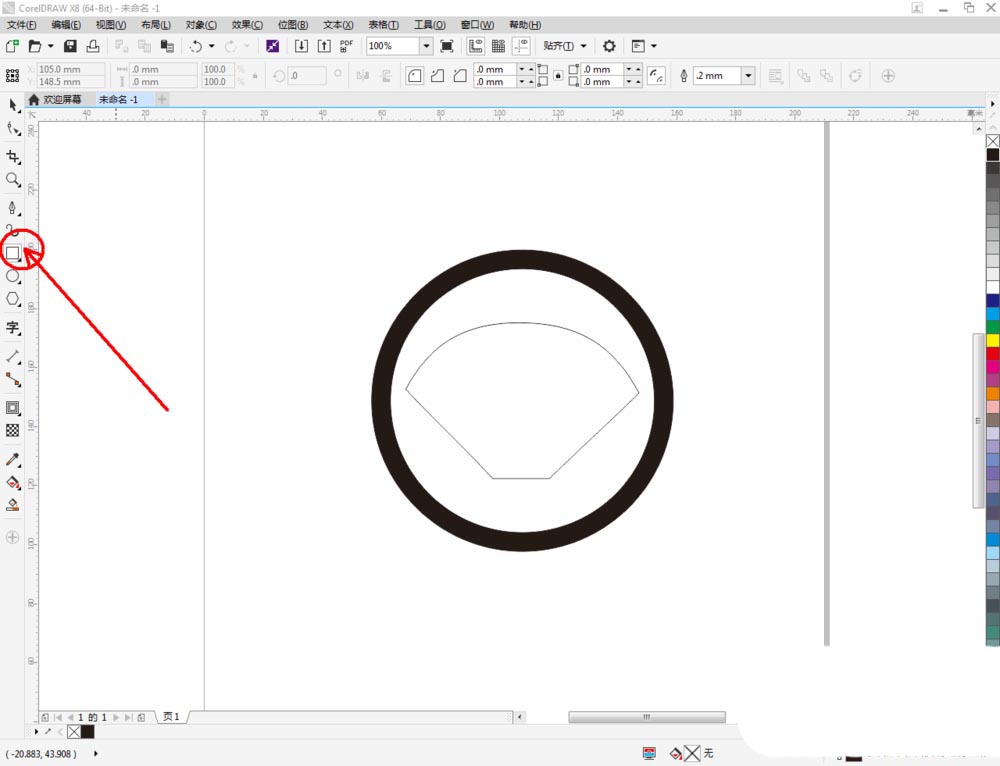
Task: Choose the Polygon tool
Action: pos(13,299)
